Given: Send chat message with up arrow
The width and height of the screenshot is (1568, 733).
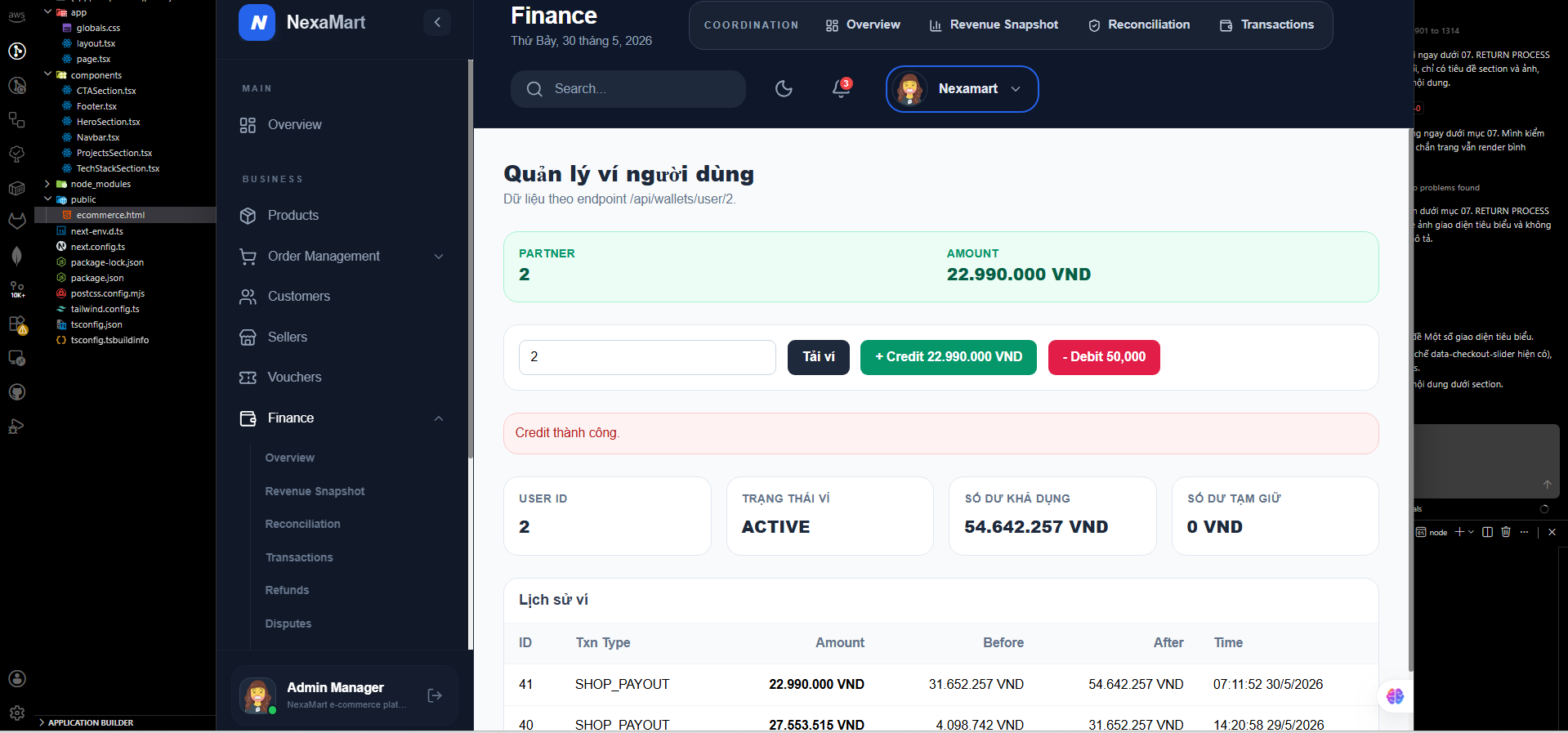Looking at the screenshot, I should 1547,485.
